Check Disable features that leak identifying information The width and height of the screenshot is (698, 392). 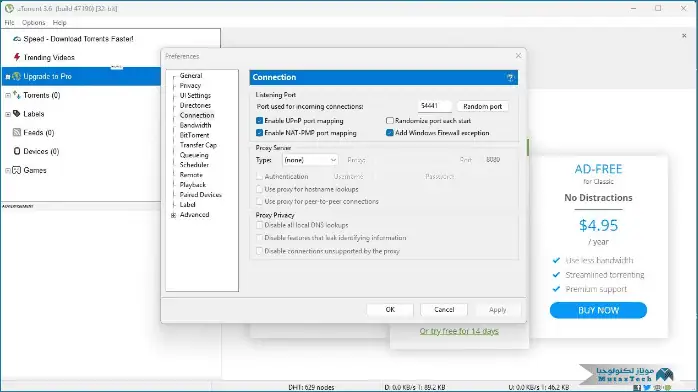[259, 238]
